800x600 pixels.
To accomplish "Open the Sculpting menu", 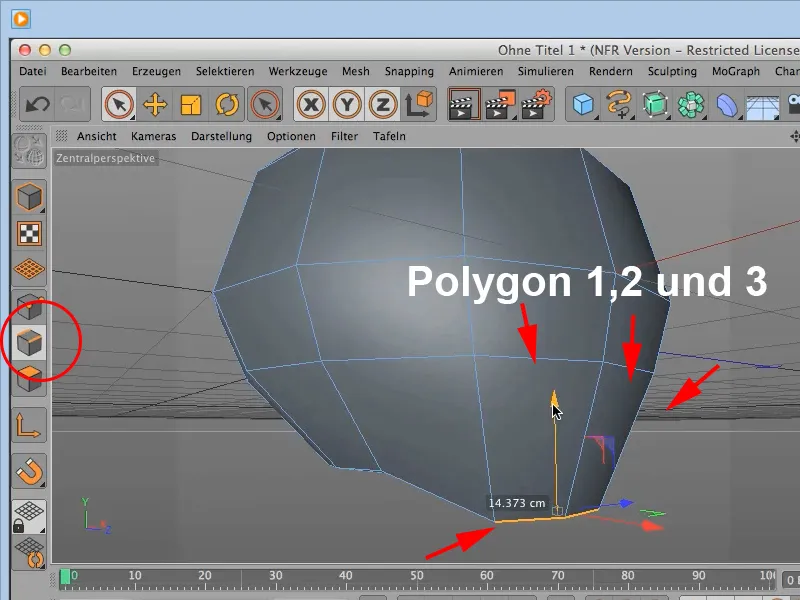I will click(x=672, y=72).
